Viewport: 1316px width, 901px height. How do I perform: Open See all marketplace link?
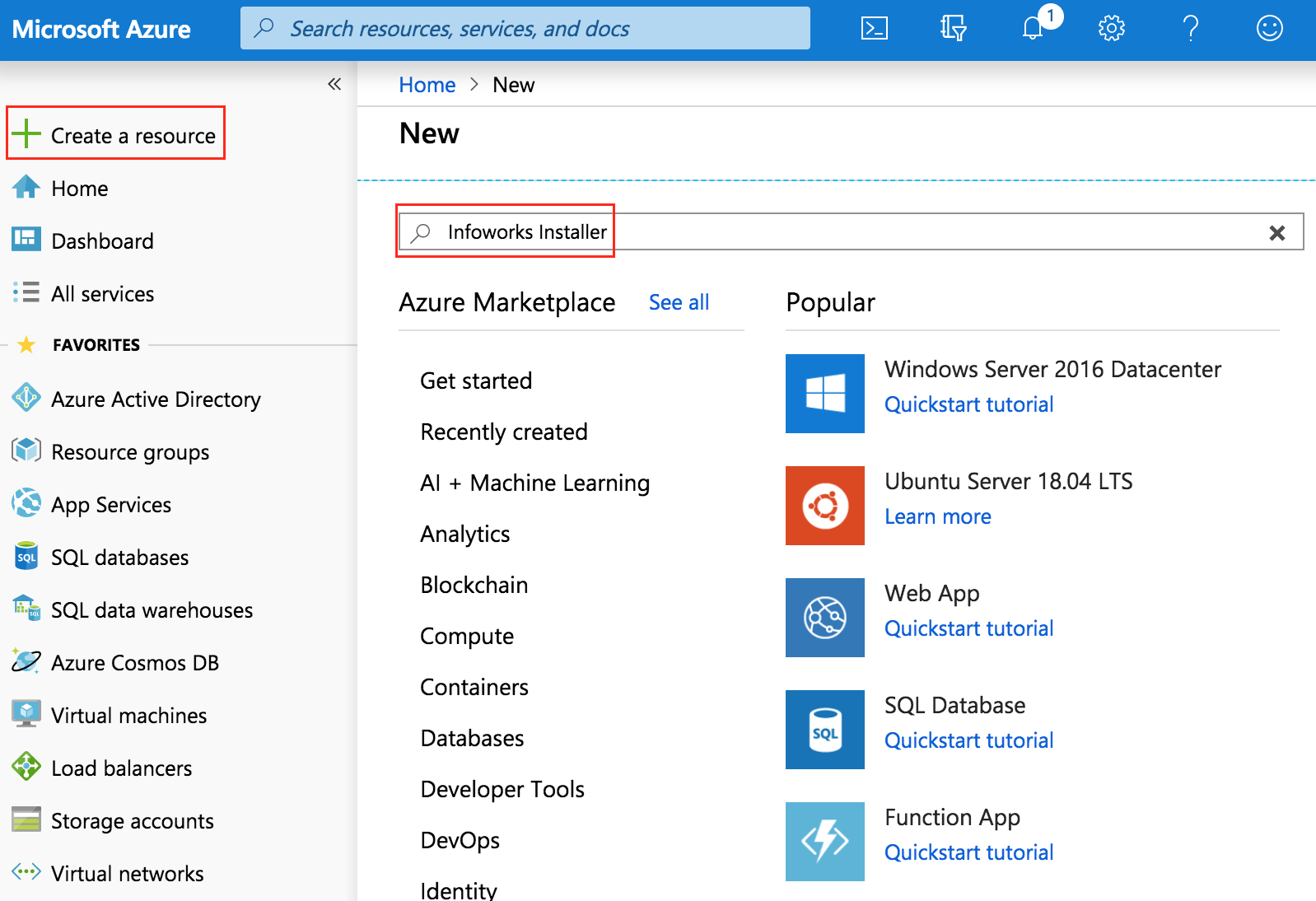(x=679, y=302)
